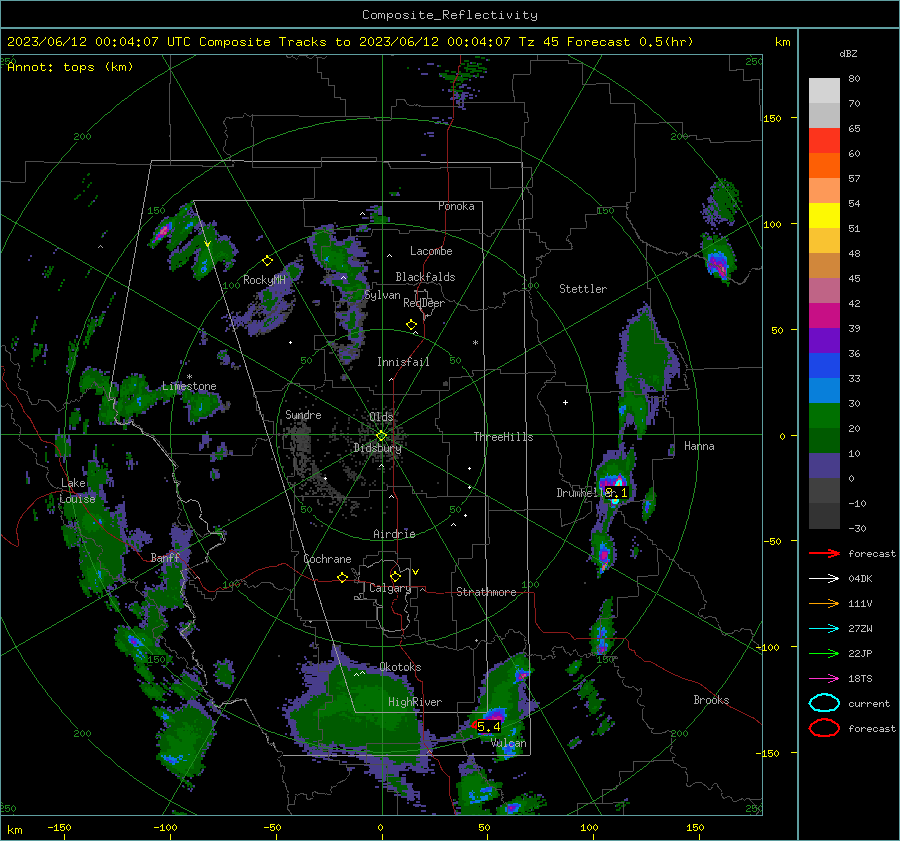Click the dBZ legend heading

coord(848,53)
